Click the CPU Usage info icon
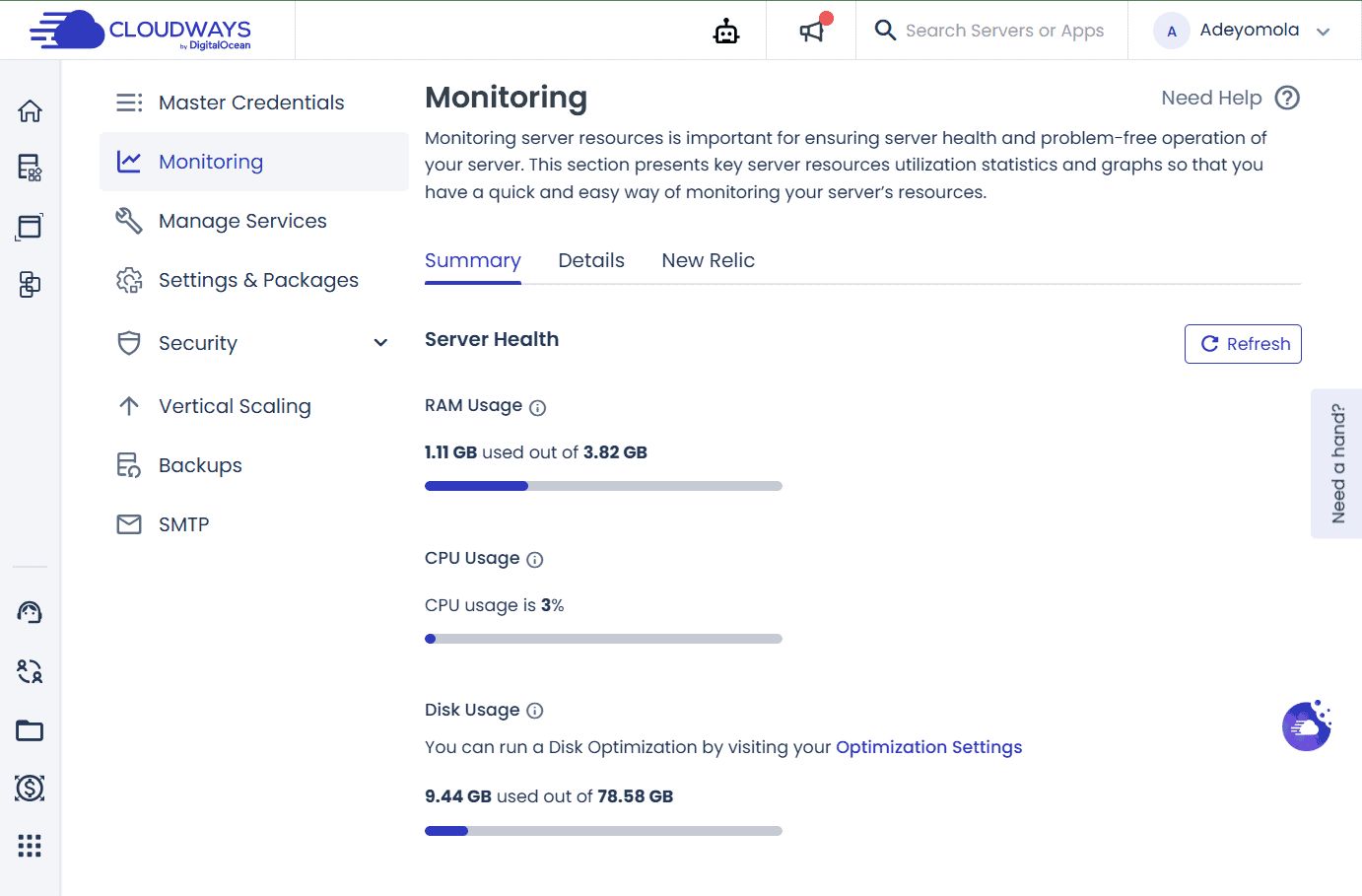Viewport: 1362px width, 896px height. pos(535,560)
